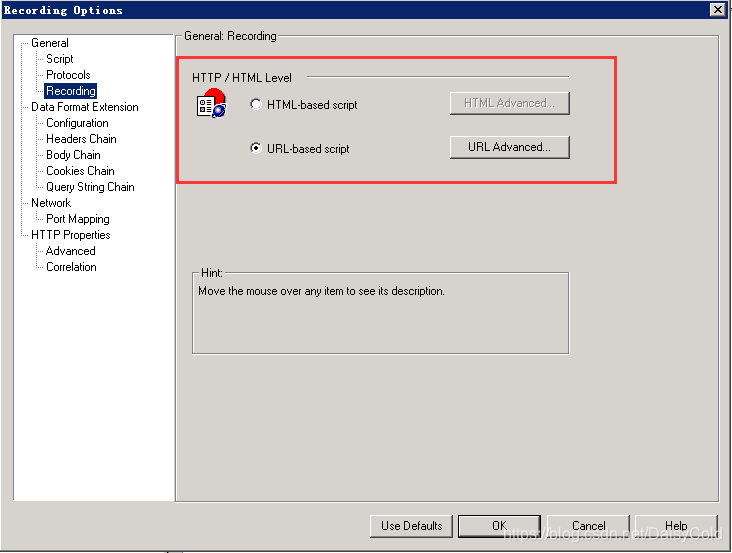This screenshot has width=732, height=553.
Task: Open Help for recording options
Action: [x=676, y=526]
